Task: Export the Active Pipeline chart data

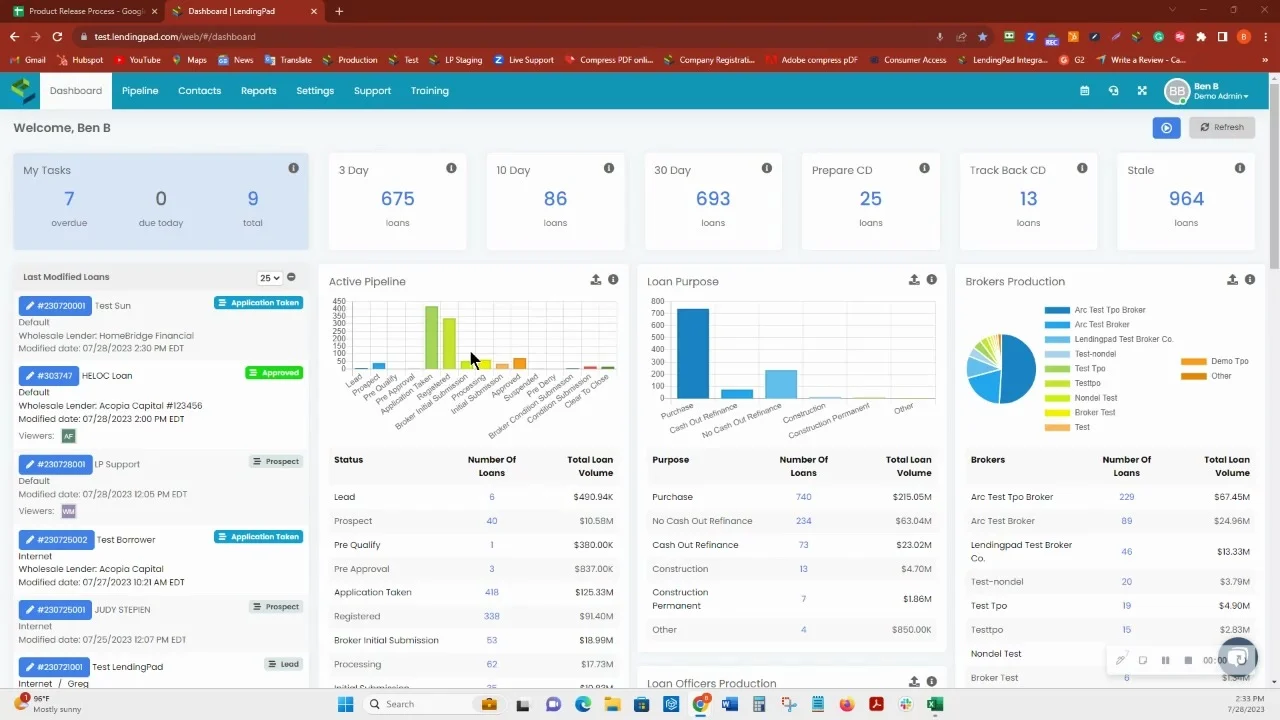Action: [596, 280]
